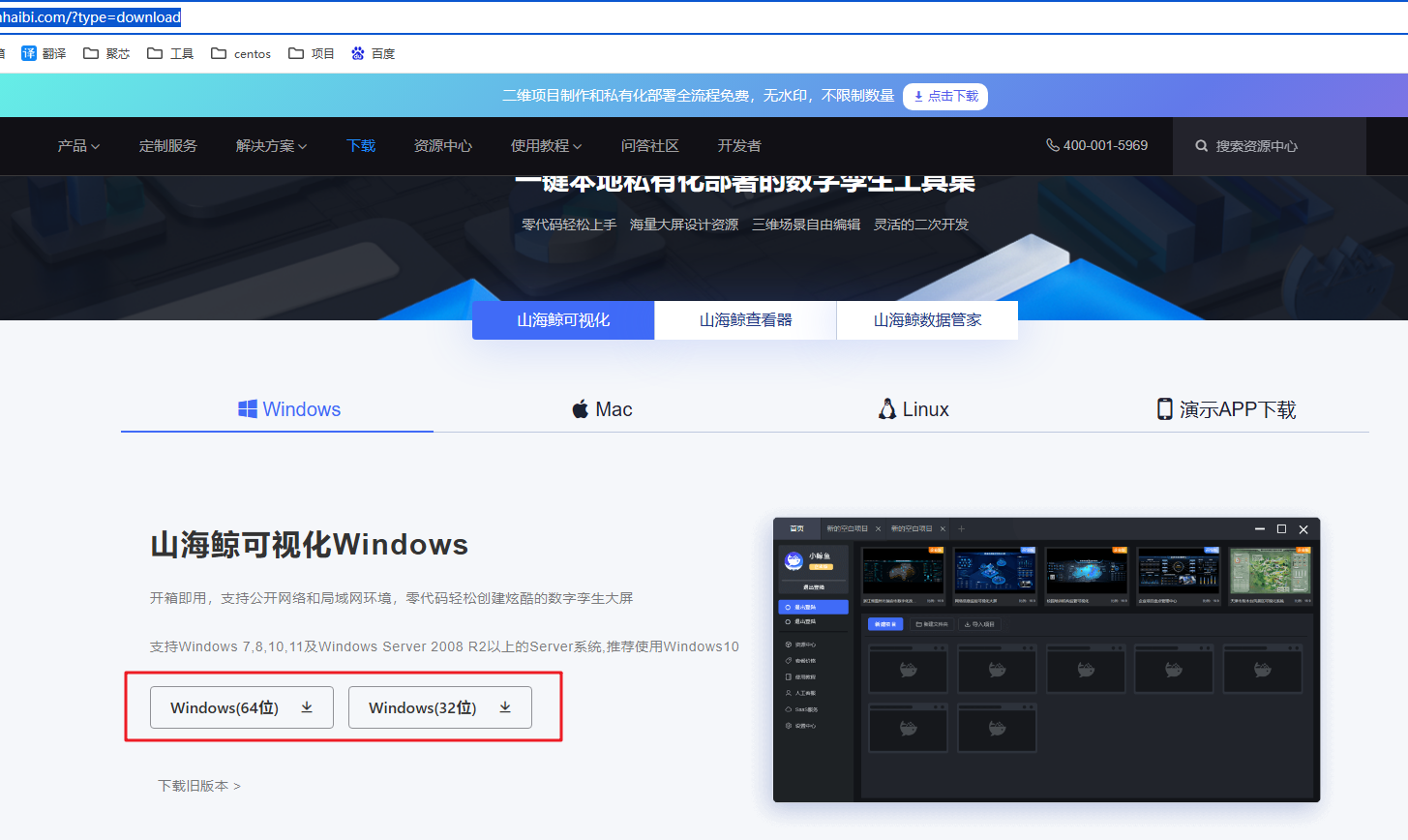This screenshot has width=1408, height=840.
Task: Expand the 产品 navigation dropdown
Action: pyautogui.click(x=78, y=146)
